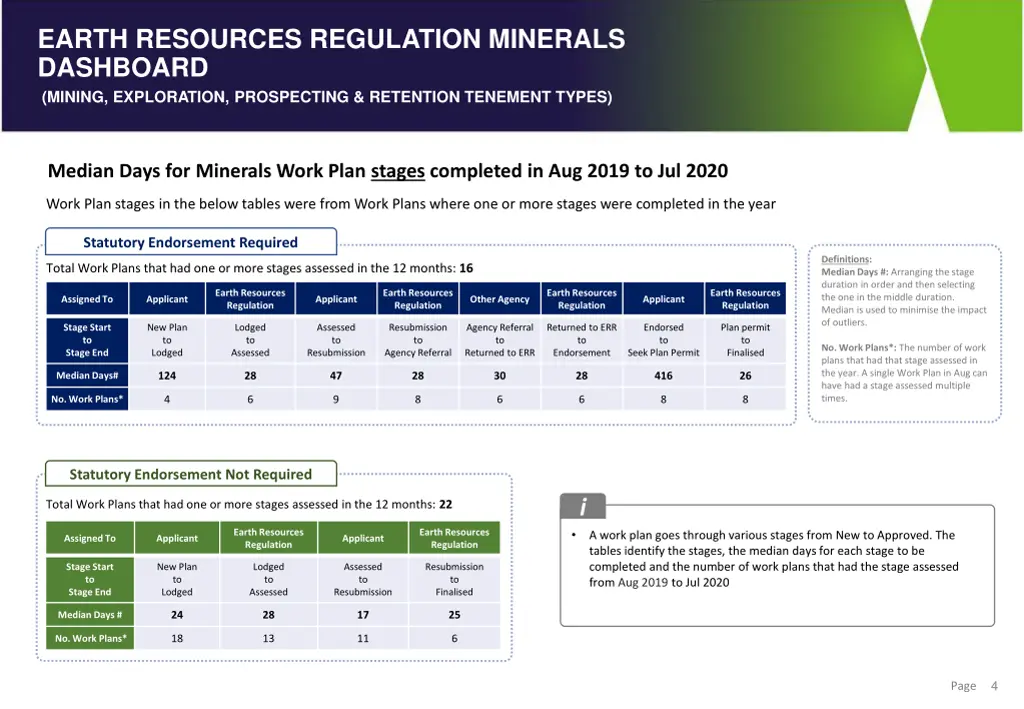Click the green table's work plans count 6

point(455,638)
